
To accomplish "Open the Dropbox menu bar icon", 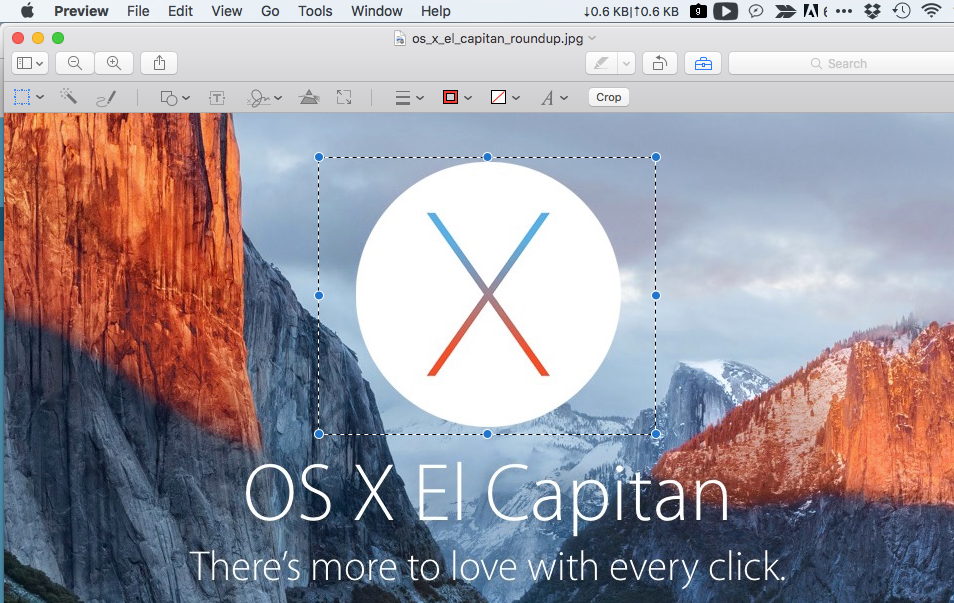I will click(x=872, y=11).
